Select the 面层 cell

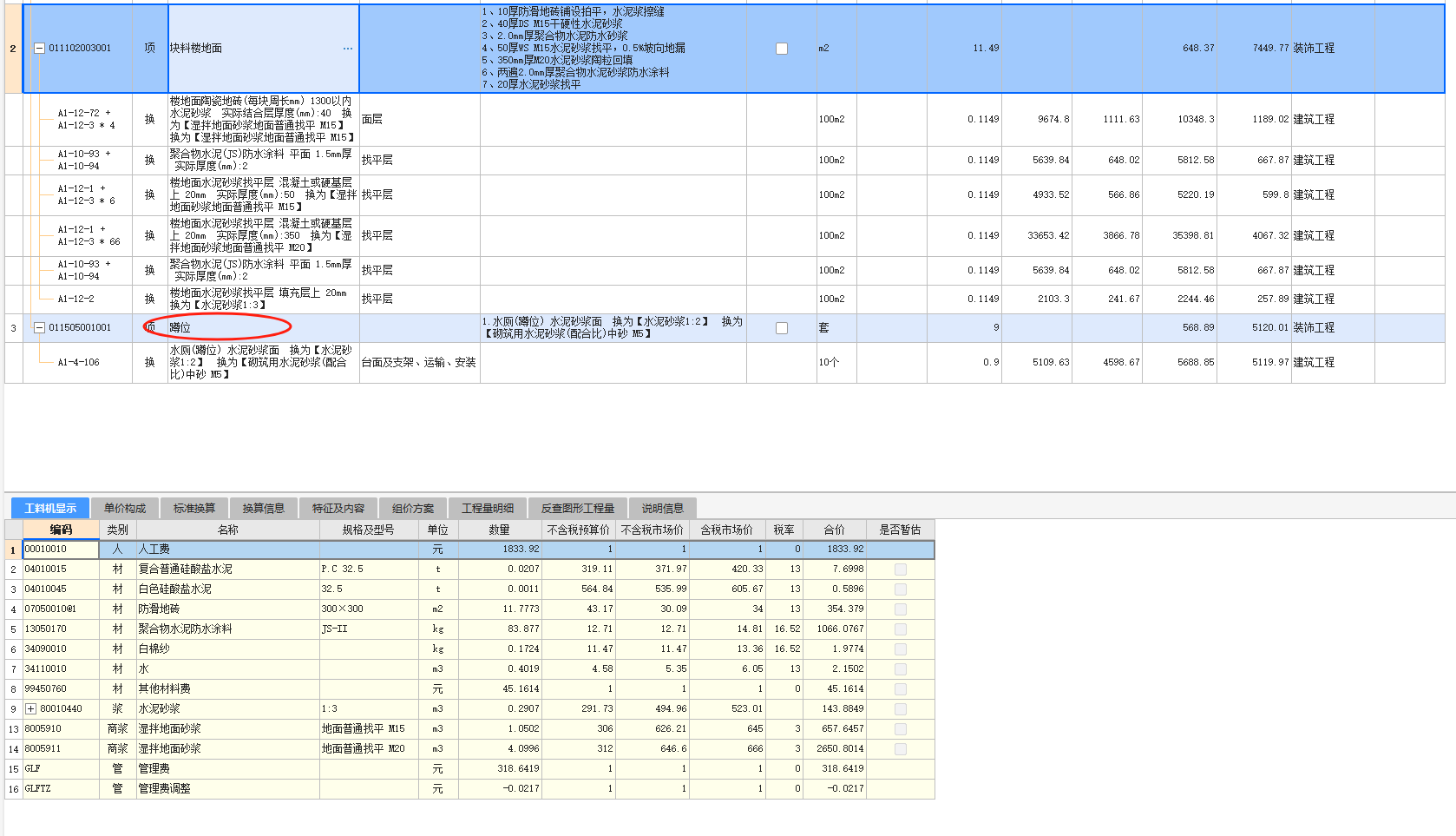(x=419, y=120)
